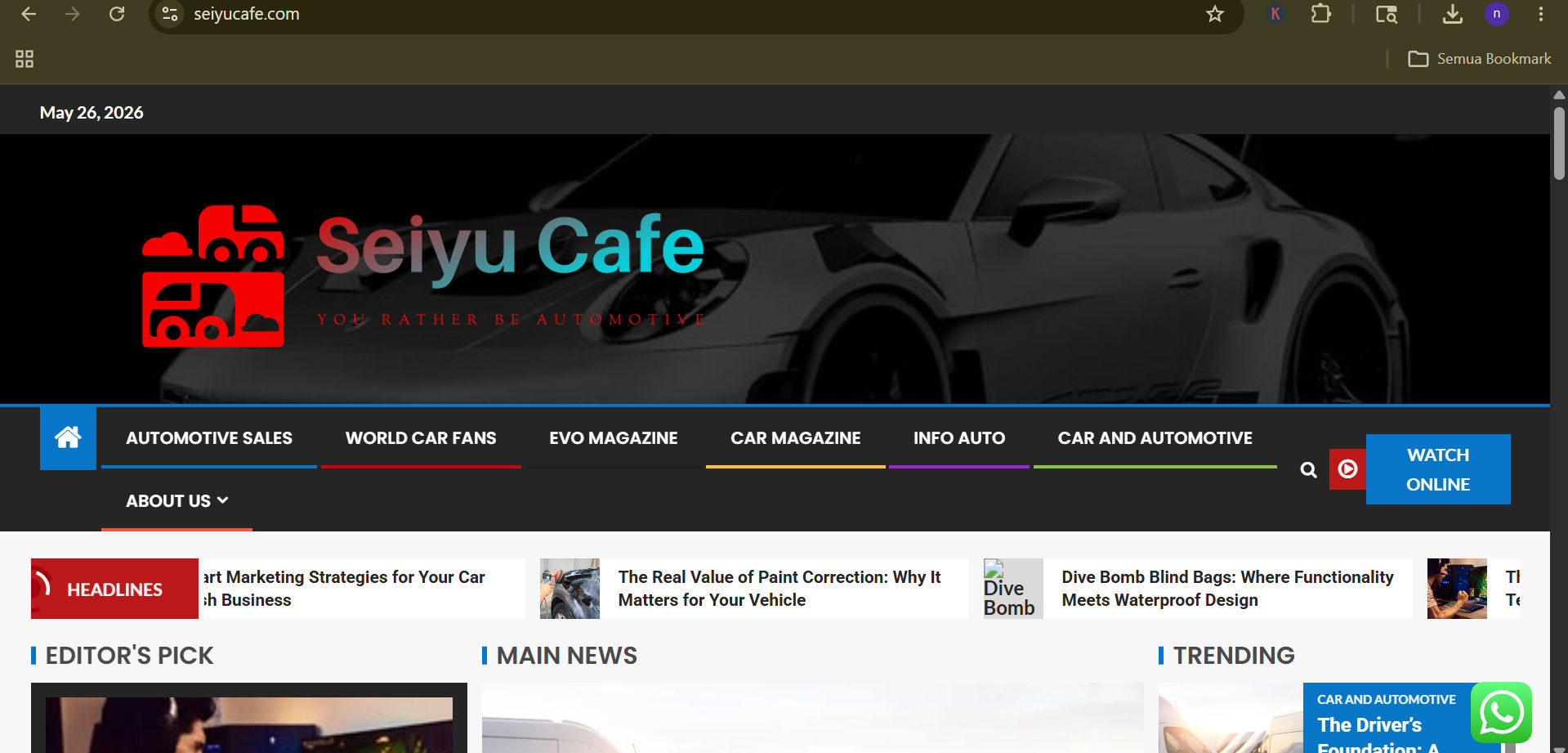This screenshot has height=753, width=1568.
Task: Open the Marketing Strategies car business headline
Action: coord(343,589)
